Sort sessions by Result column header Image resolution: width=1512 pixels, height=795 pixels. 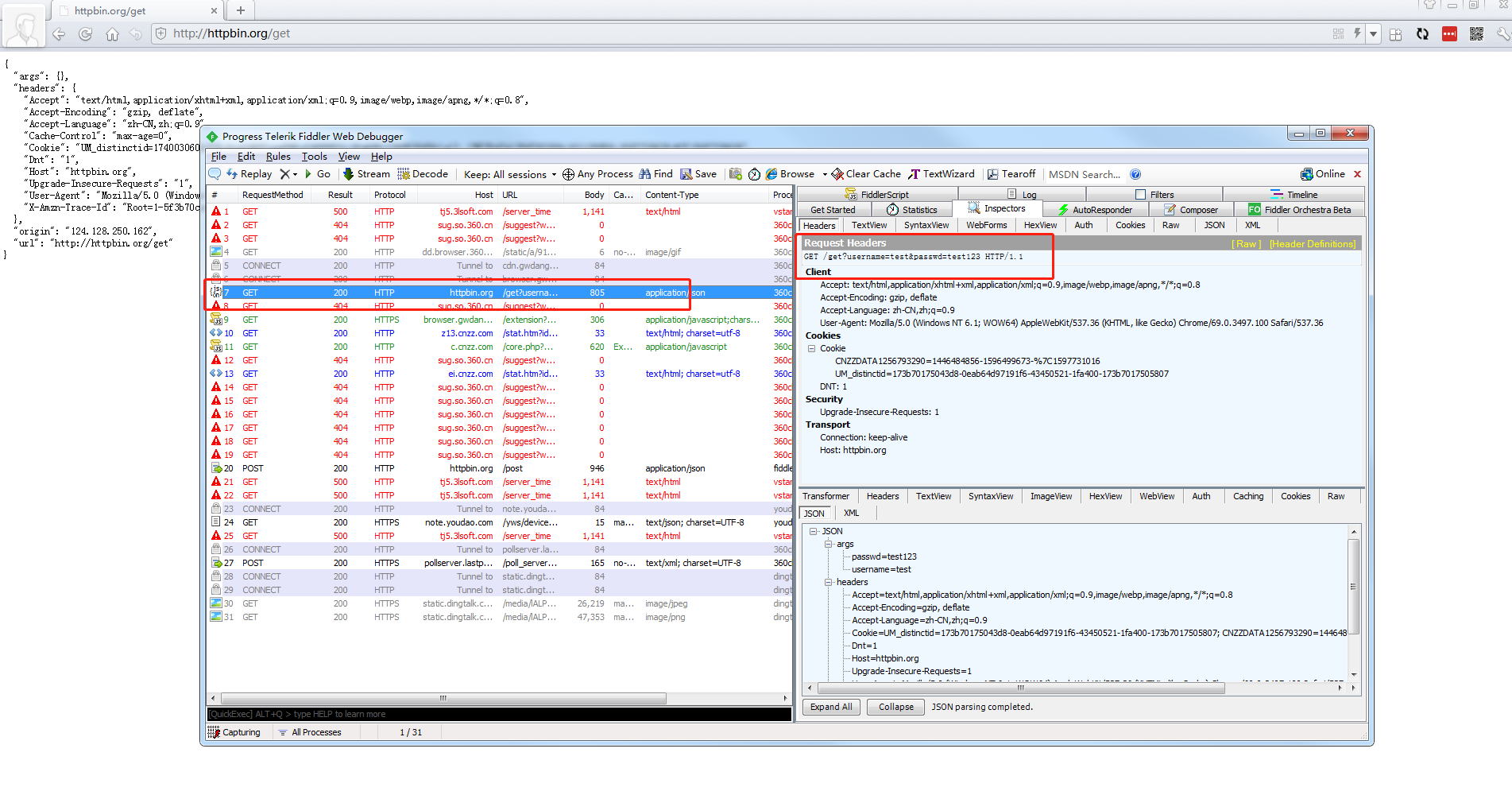pos(340,195)
